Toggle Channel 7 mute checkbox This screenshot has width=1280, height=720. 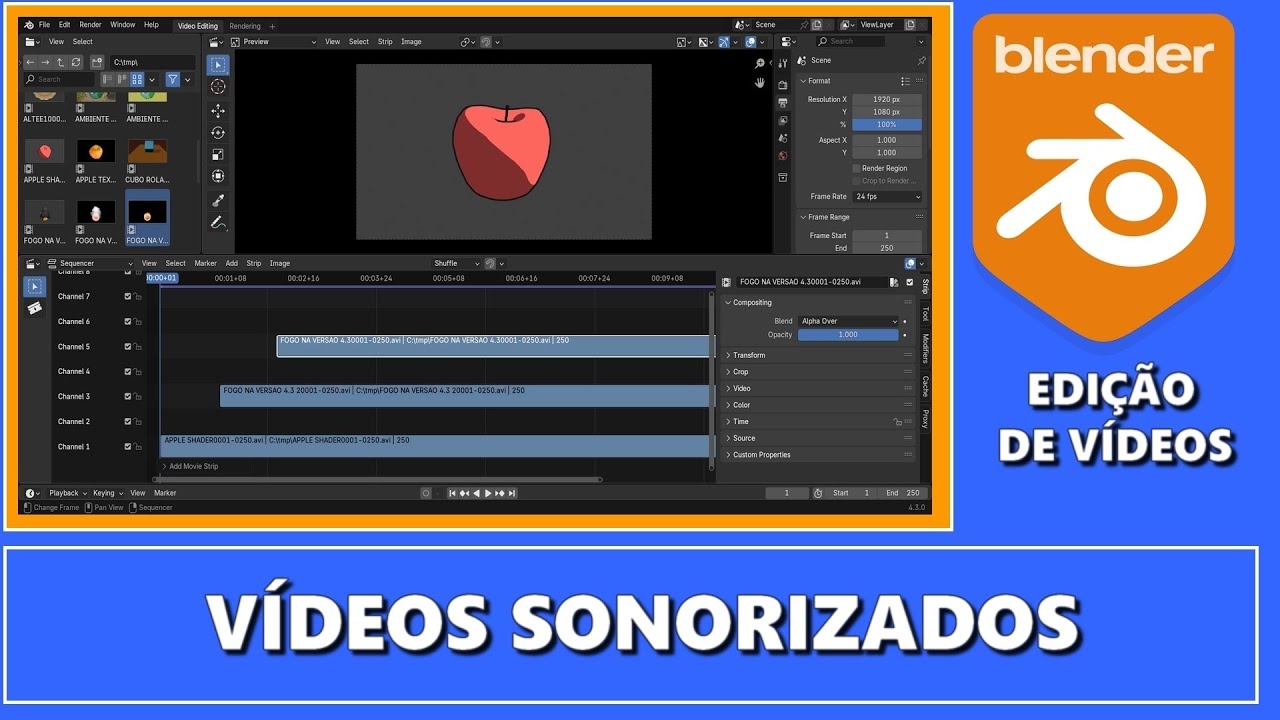point(128,297)
